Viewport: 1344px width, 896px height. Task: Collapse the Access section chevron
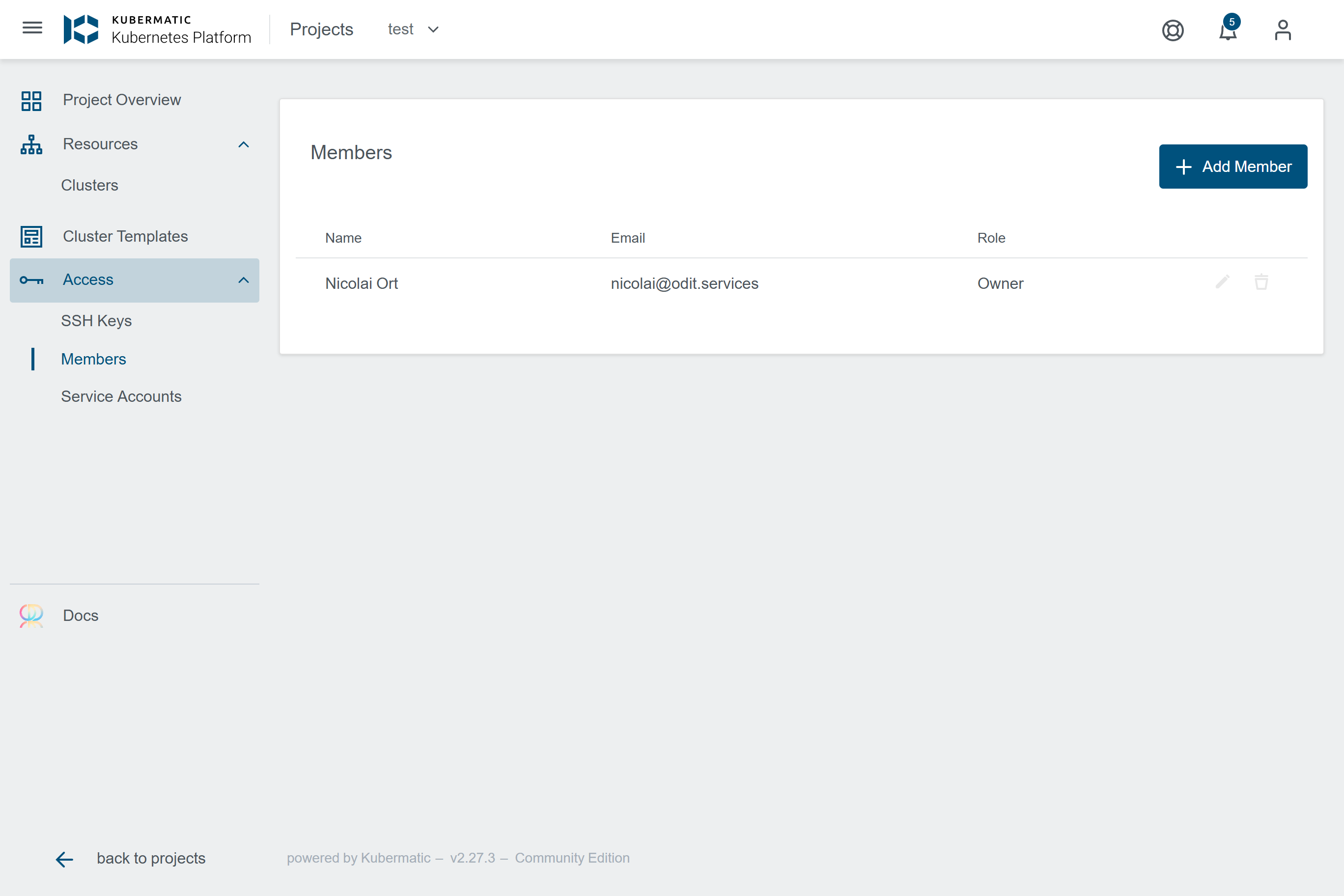(x=244, y=280)
